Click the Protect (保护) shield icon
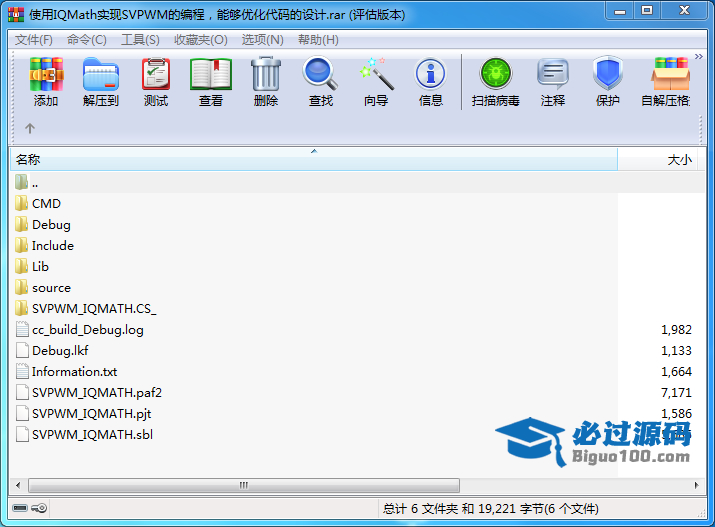The width and height of the screenshot is (715, 527). (608, 82)
